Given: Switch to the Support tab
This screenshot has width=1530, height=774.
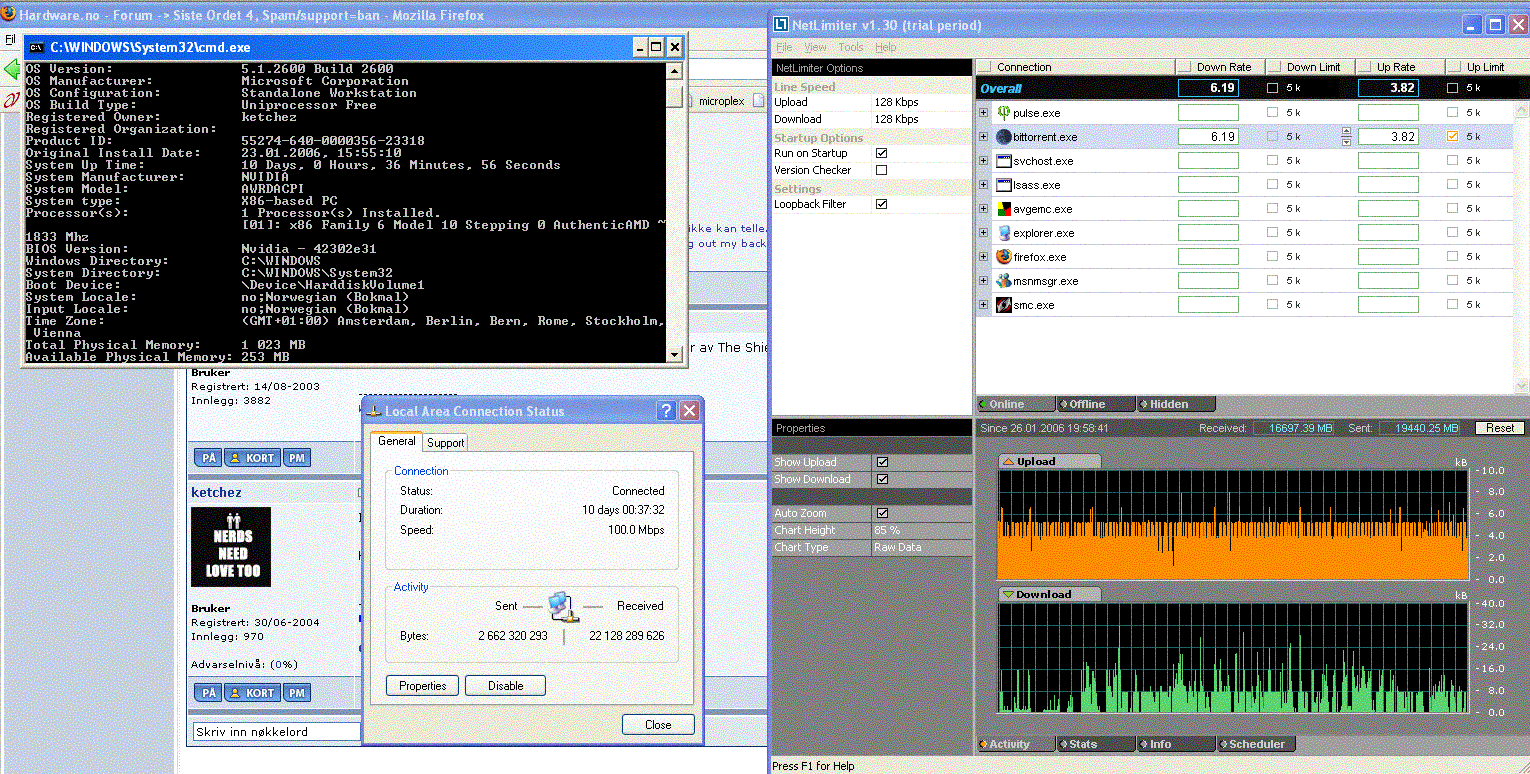Looking at the screenshot, I should pyautogui.click(x=445, y=442).
